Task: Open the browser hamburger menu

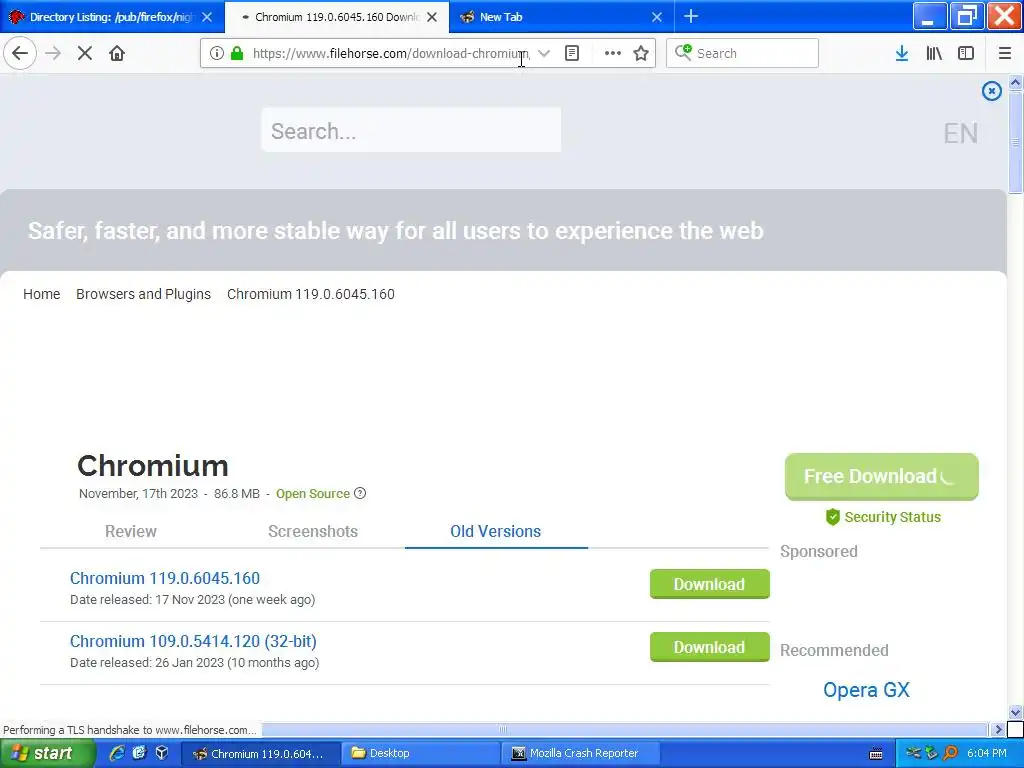Action: tap(1005, 54)
